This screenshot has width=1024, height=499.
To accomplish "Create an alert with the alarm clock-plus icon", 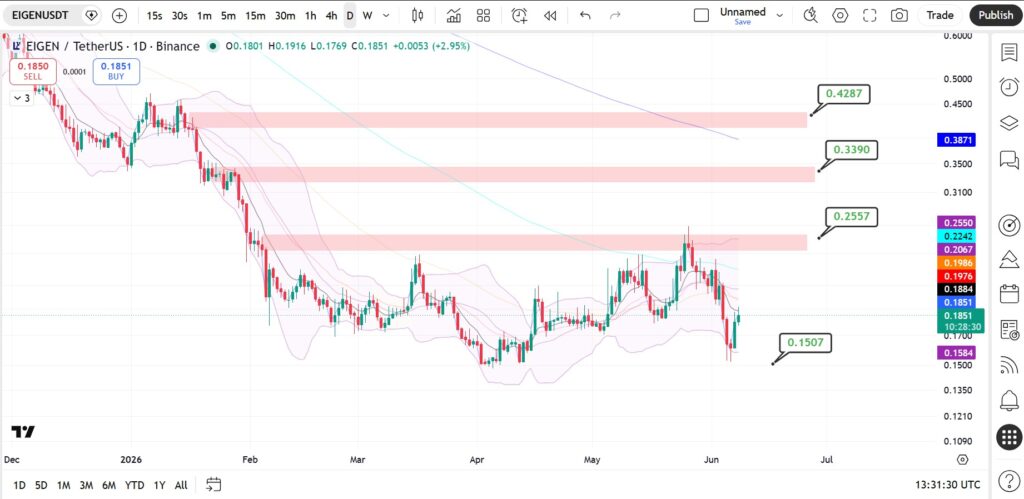I will (x=519, y=15).
